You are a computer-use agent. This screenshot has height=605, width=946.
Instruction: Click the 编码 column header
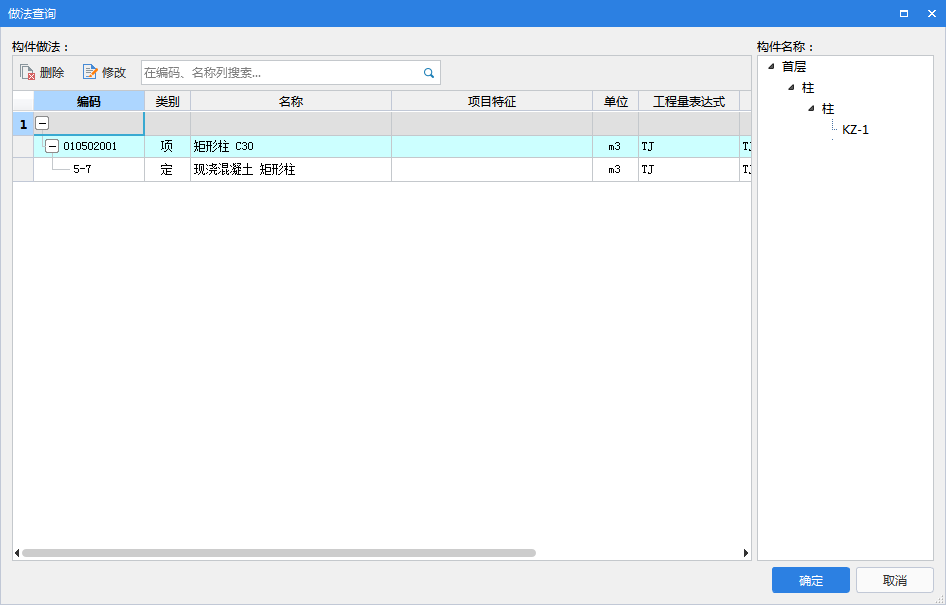click(89, 102)
